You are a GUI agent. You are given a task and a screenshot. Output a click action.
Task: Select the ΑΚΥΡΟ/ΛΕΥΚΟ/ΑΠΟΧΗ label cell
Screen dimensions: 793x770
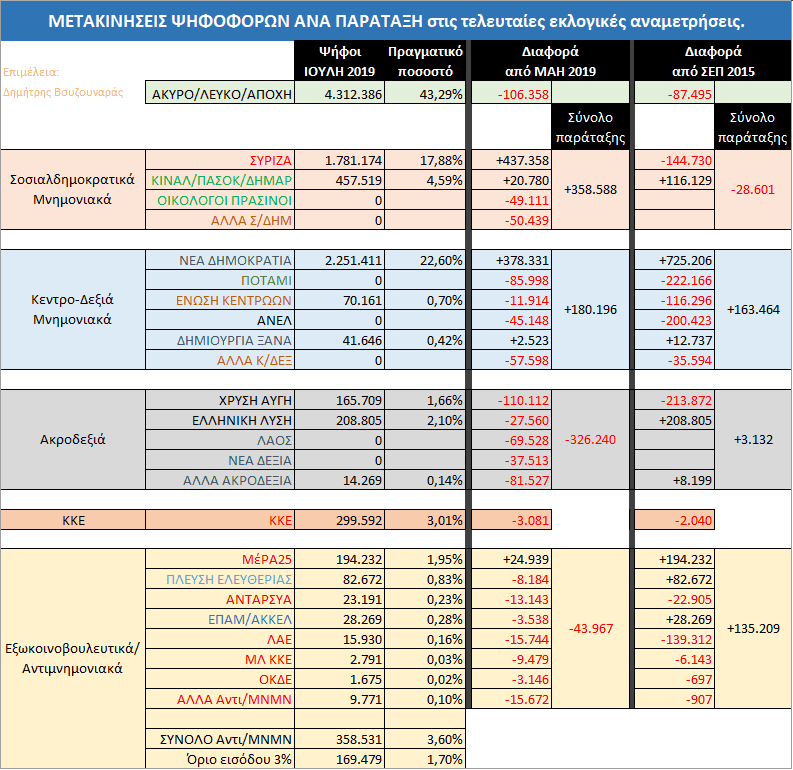point(220,94)
